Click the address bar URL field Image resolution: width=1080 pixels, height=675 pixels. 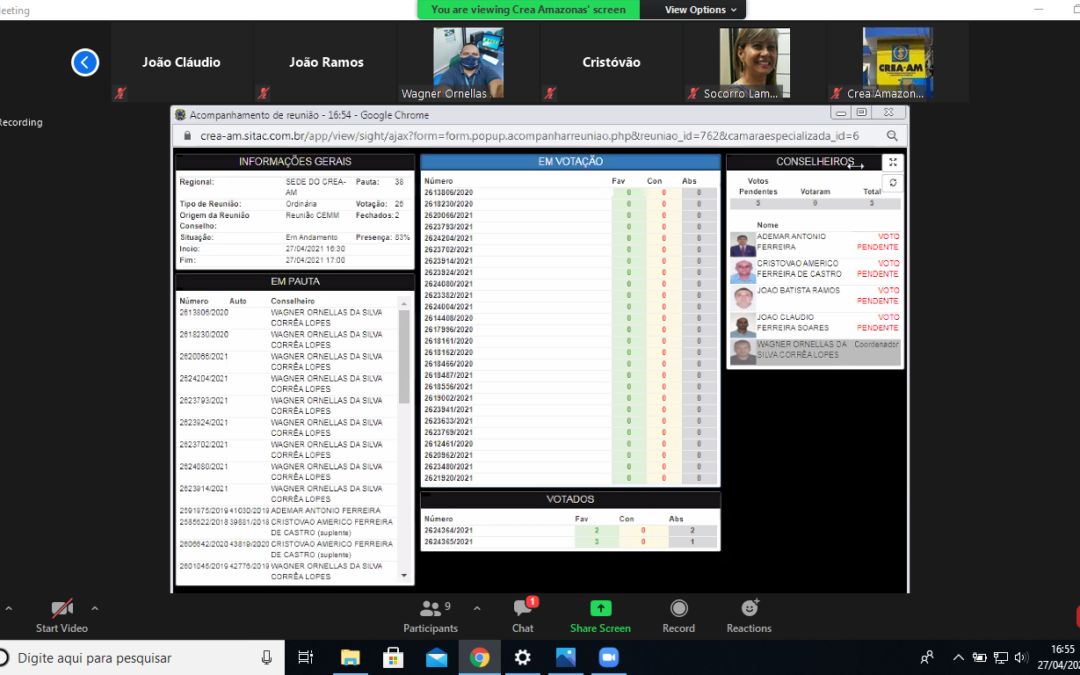tap(529, 136)
